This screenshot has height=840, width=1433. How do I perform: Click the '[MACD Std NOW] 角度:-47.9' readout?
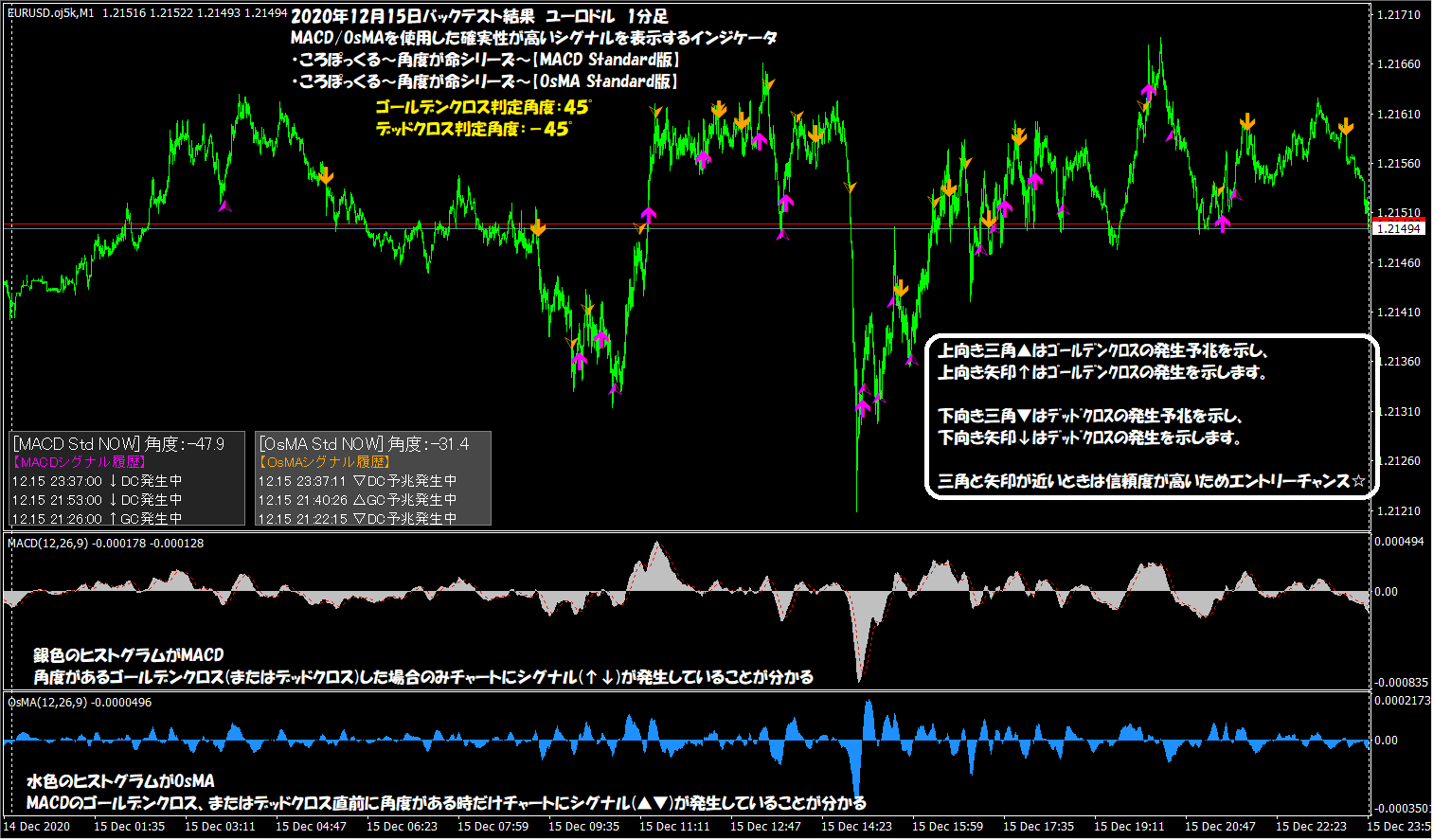(x=118, y=444)
